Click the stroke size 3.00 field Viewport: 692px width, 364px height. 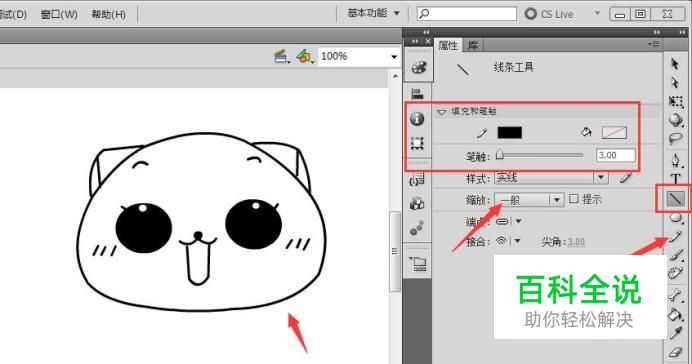(616, 155)
